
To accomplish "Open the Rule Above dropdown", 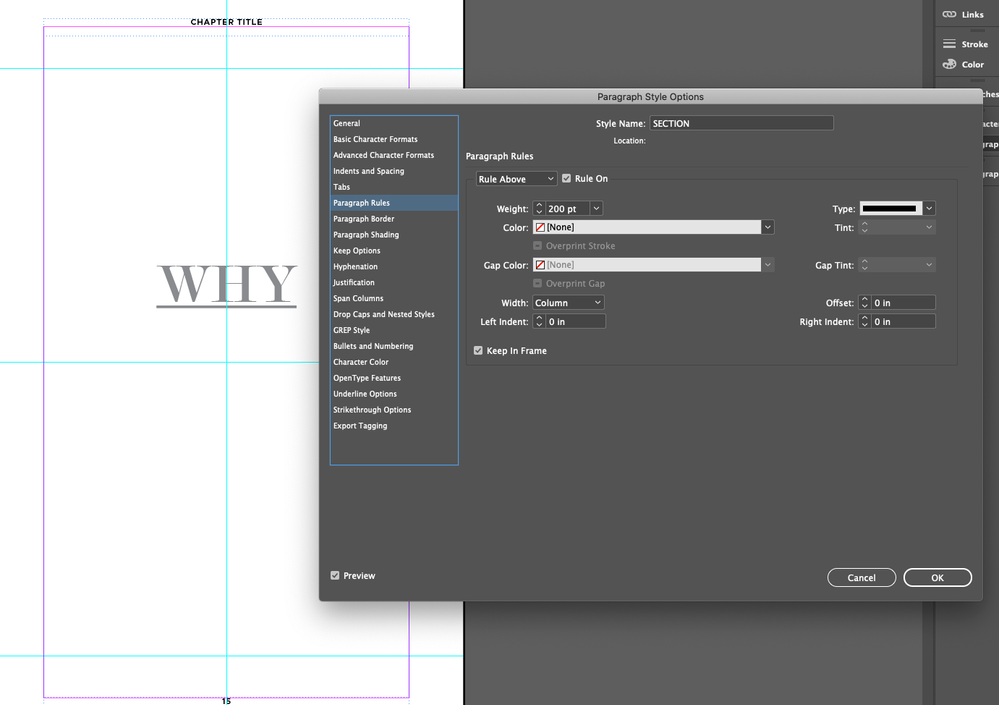I will (515, 178).
